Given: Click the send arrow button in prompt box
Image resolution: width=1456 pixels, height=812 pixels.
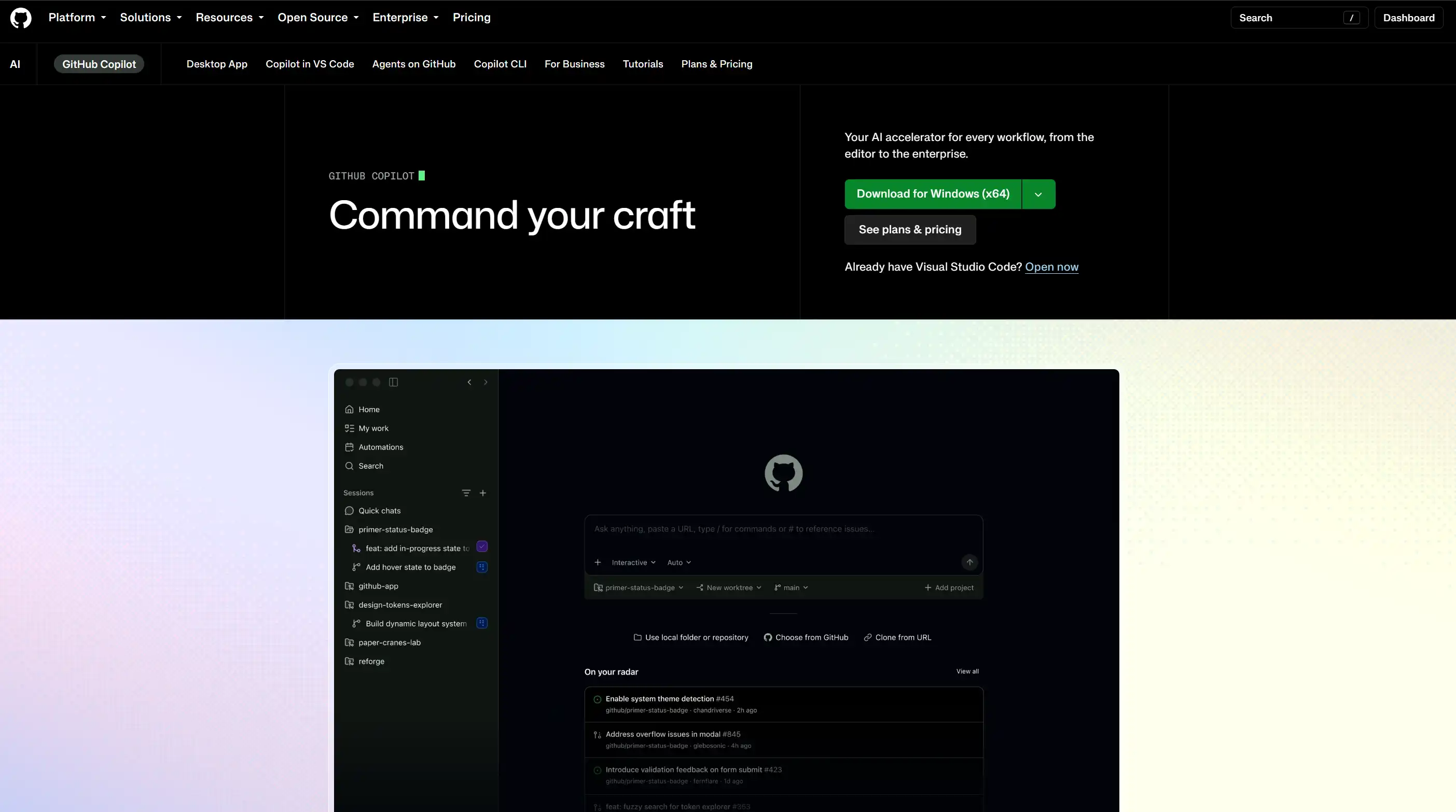Looking at the screenshot, I should (x=969, y=562).
